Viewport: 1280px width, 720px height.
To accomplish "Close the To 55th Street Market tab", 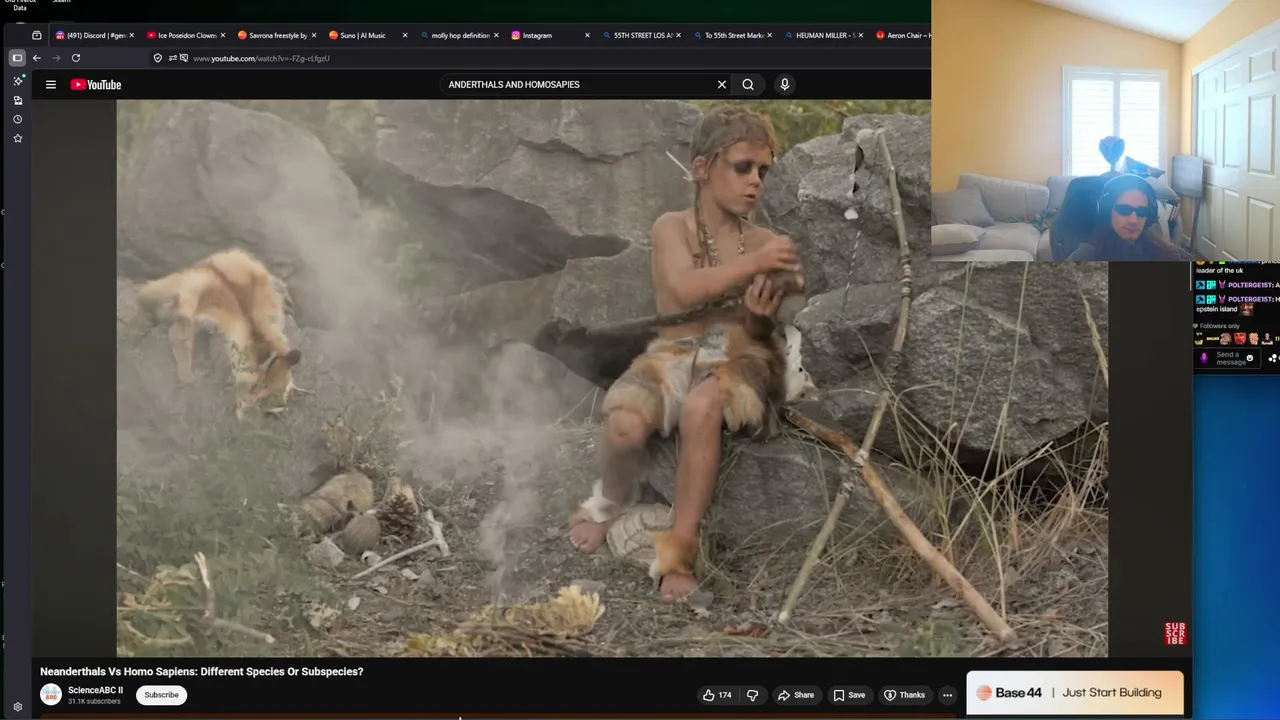I will click(x=769, y=35).
